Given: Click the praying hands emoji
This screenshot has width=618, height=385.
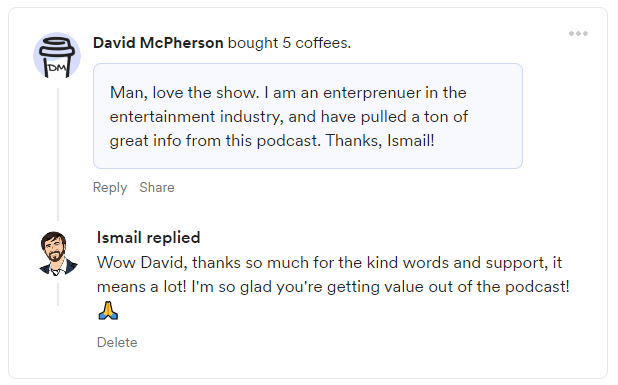Looking at the screenshot, I should (x=108, y=310).
